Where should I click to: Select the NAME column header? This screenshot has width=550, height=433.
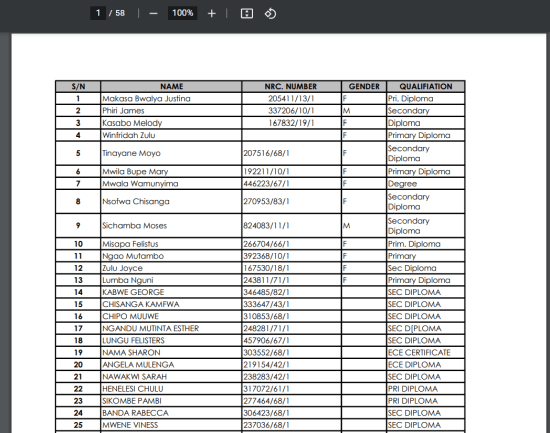172,87
